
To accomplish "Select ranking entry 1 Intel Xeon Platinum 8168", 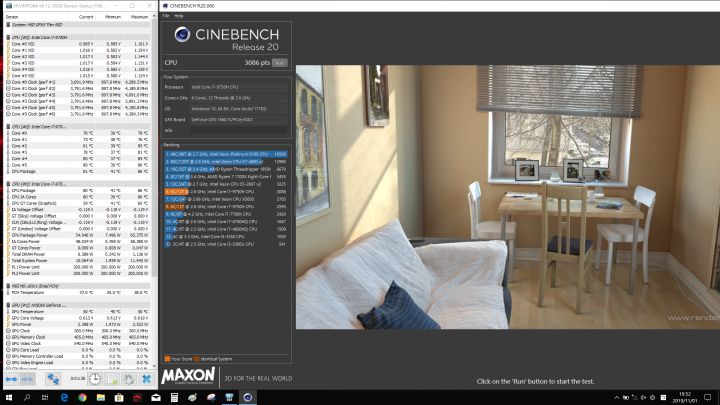I will coord(226,154).
